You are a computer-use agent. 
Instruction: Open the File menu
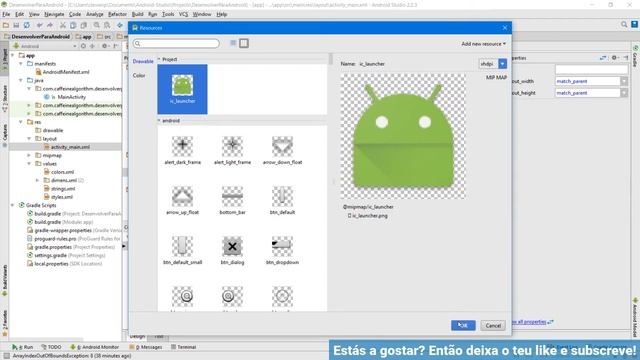point(6,14)
